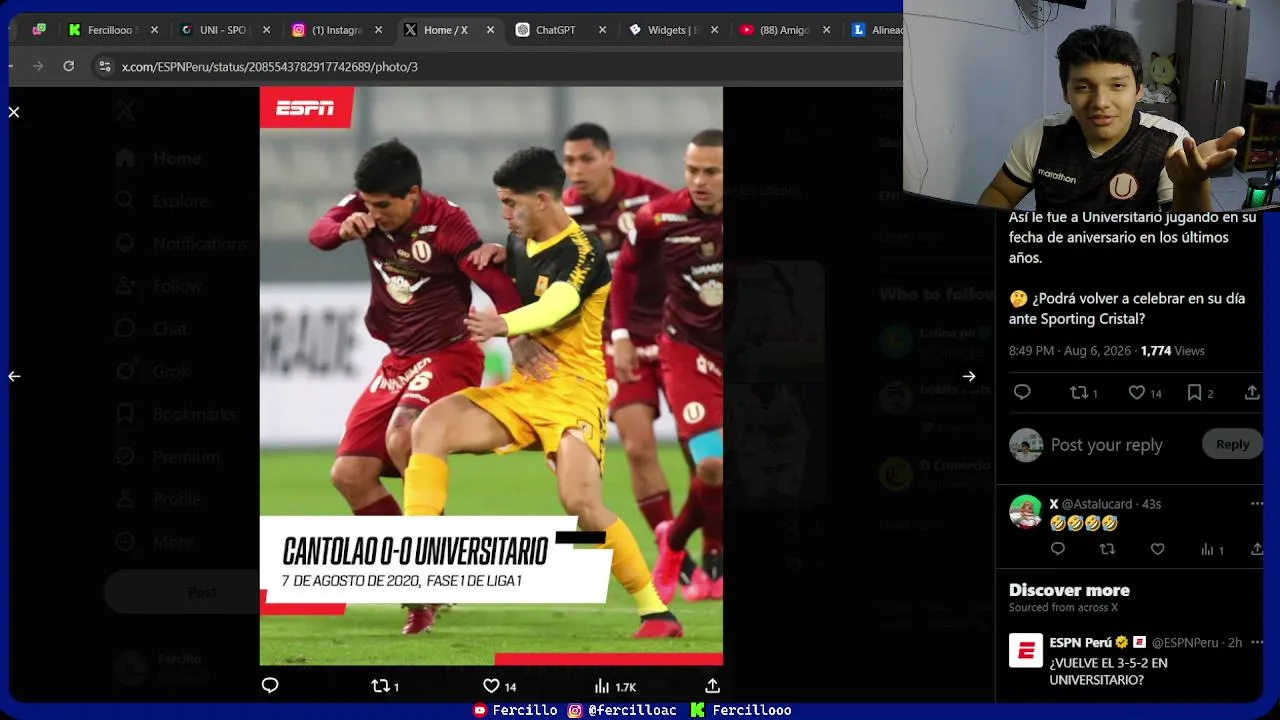1280x720 pixels.
Task: Click the reply icon under the photo
Action: [270, 685]
